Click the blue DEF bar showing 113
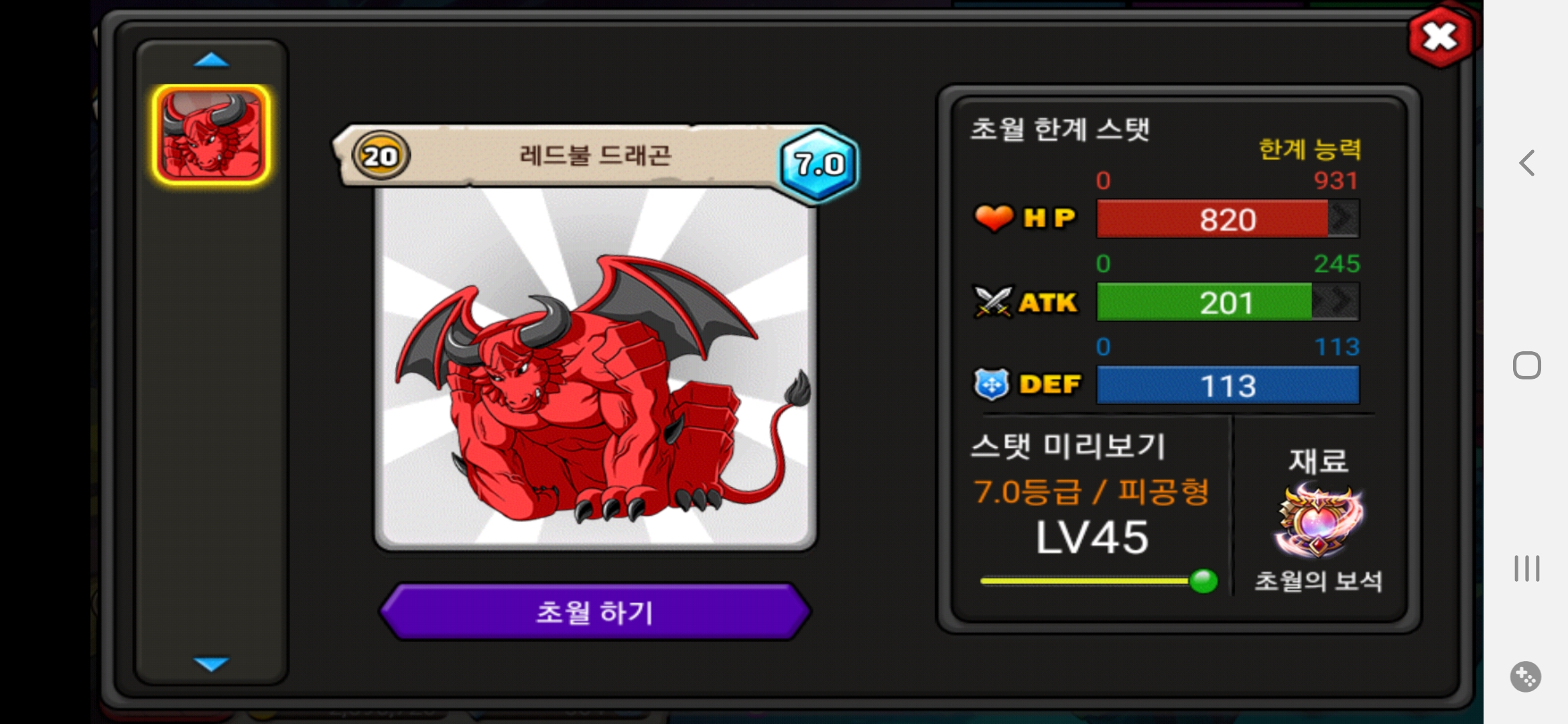 1228,385
